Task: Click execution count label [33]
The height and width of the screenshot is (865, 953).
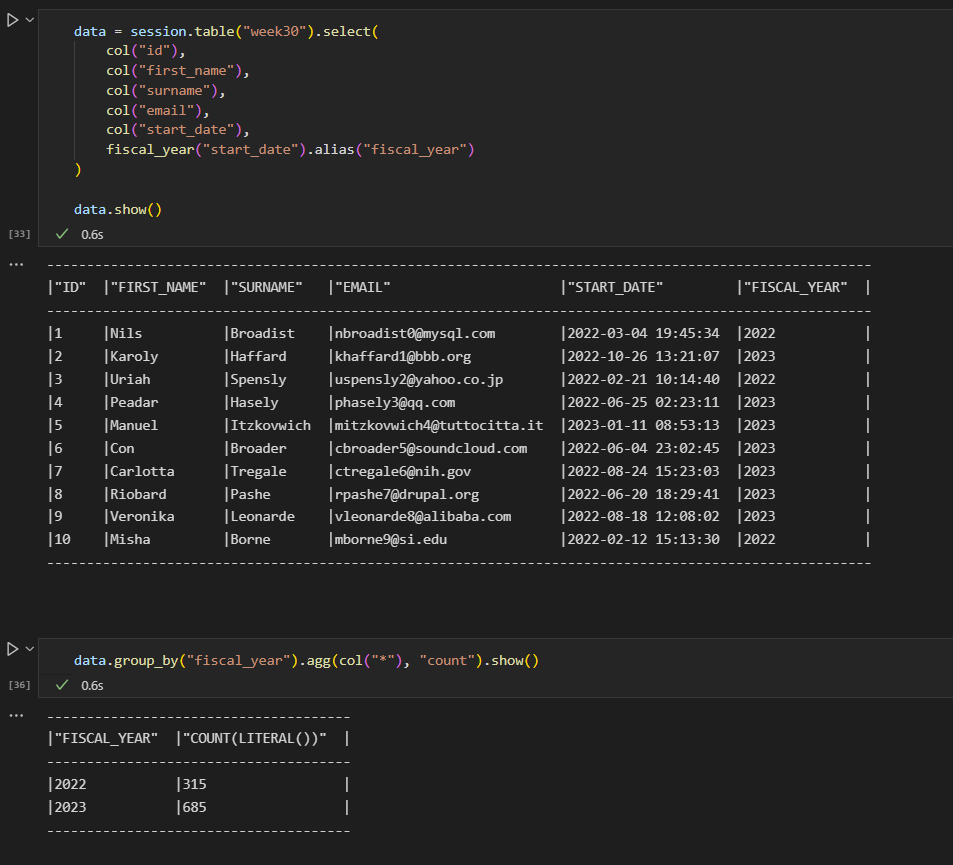Action: (19, 234)
